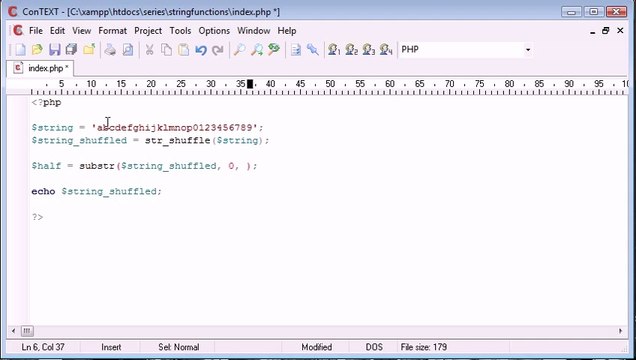Click the Replace icon

[x=274, y=50]
